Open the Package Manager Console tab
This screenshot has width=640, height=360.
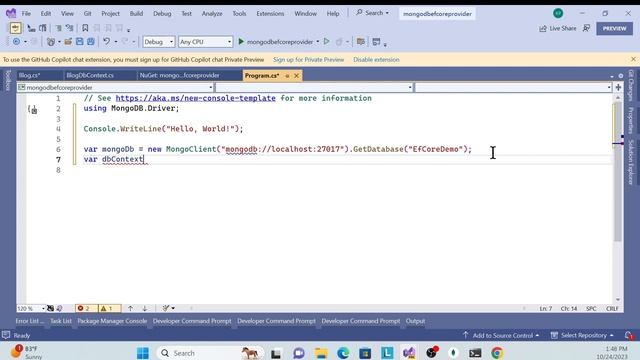112,321
